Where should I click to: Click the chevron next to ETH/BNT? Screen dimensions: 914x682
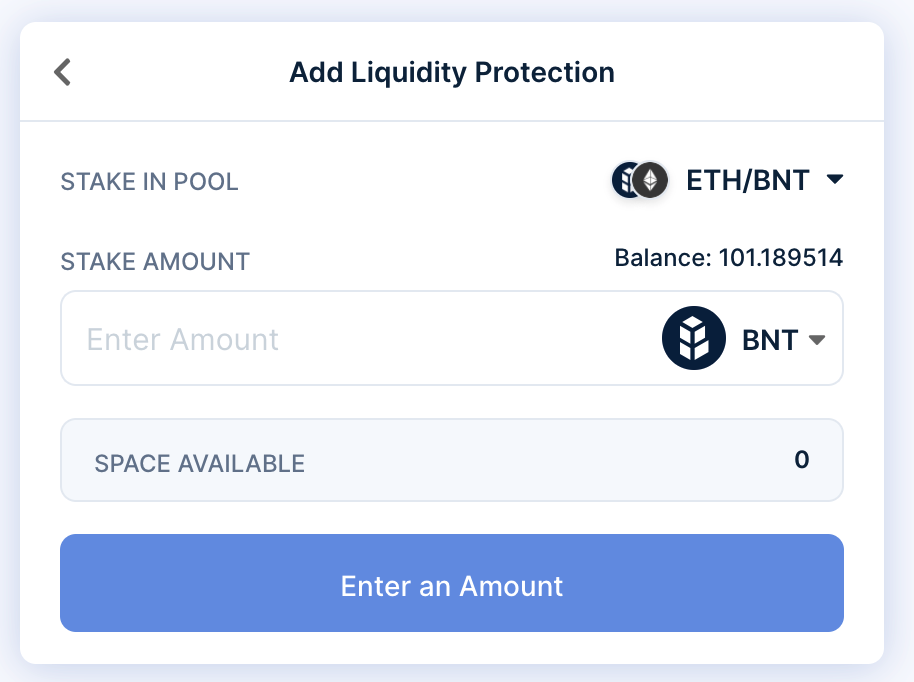(x=837, y=180)
